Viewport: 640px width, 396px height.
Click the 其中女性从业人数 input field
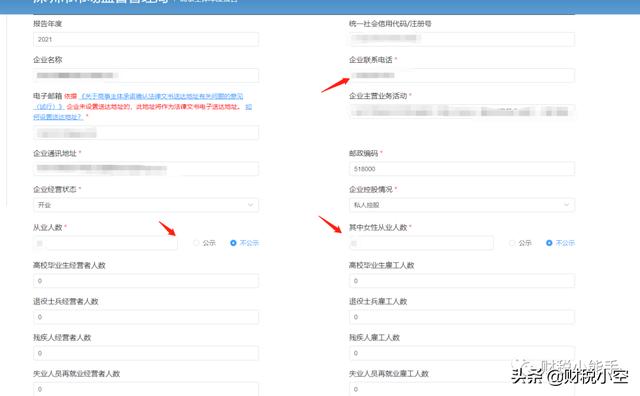421,243
